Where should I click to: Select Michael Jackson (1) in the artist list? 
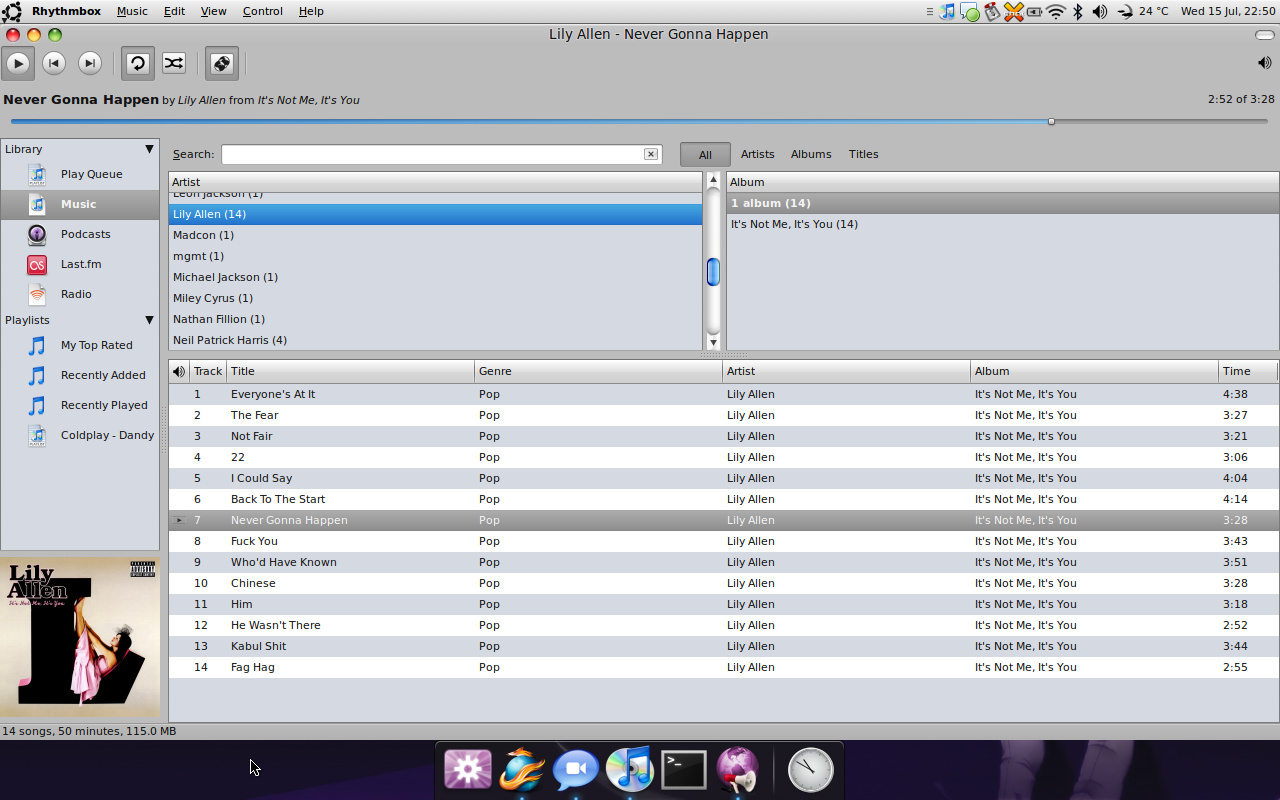click(435, 277)
